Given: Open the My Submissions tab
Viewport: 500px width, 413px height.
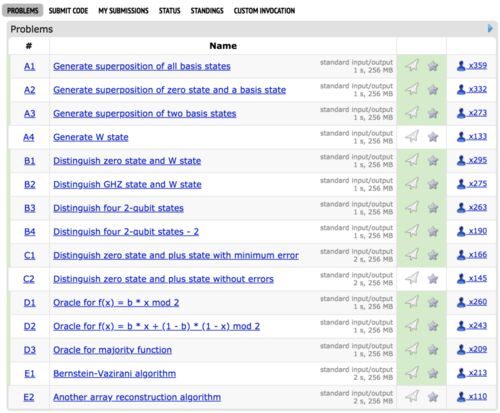Looking at the screenshot, I should tap(123, 11).
